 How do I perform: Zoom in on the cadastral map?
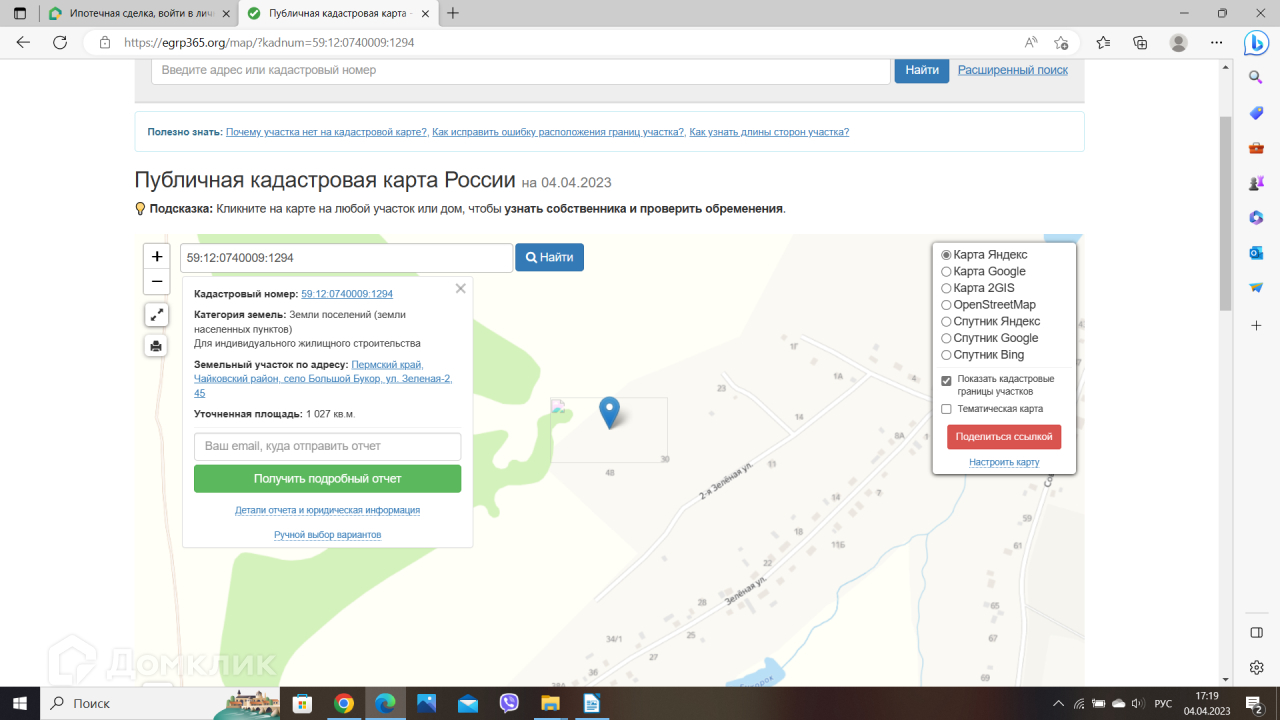tap(157, 257)
